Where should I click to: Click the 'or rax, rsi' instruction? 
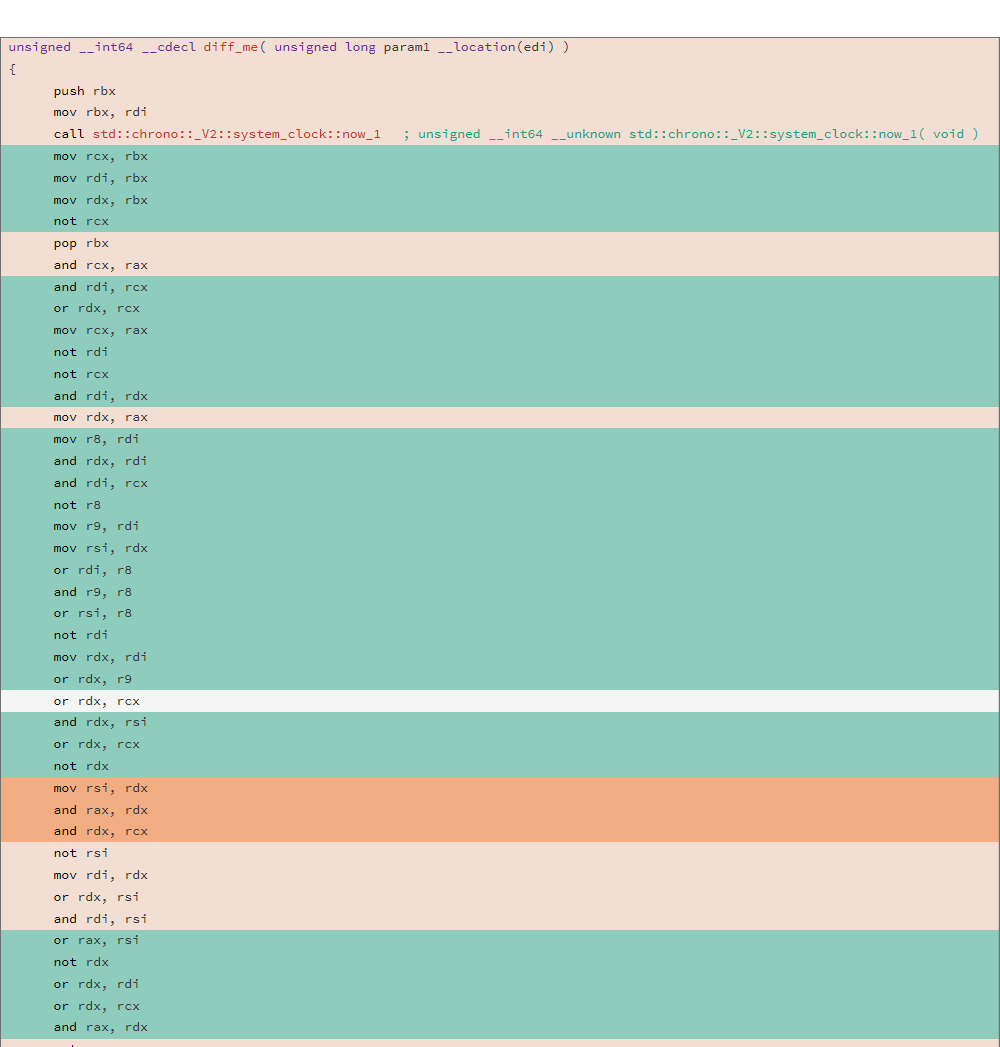pos(95,939)
